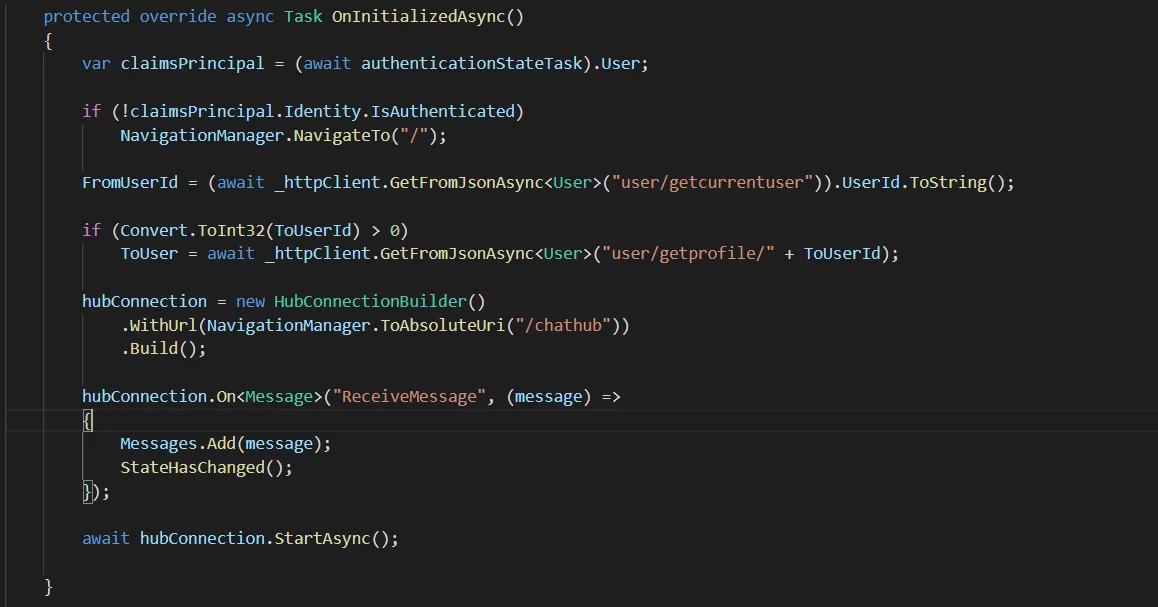
Task: Click the 'async' modifier in the method signature
Action: 250,17
